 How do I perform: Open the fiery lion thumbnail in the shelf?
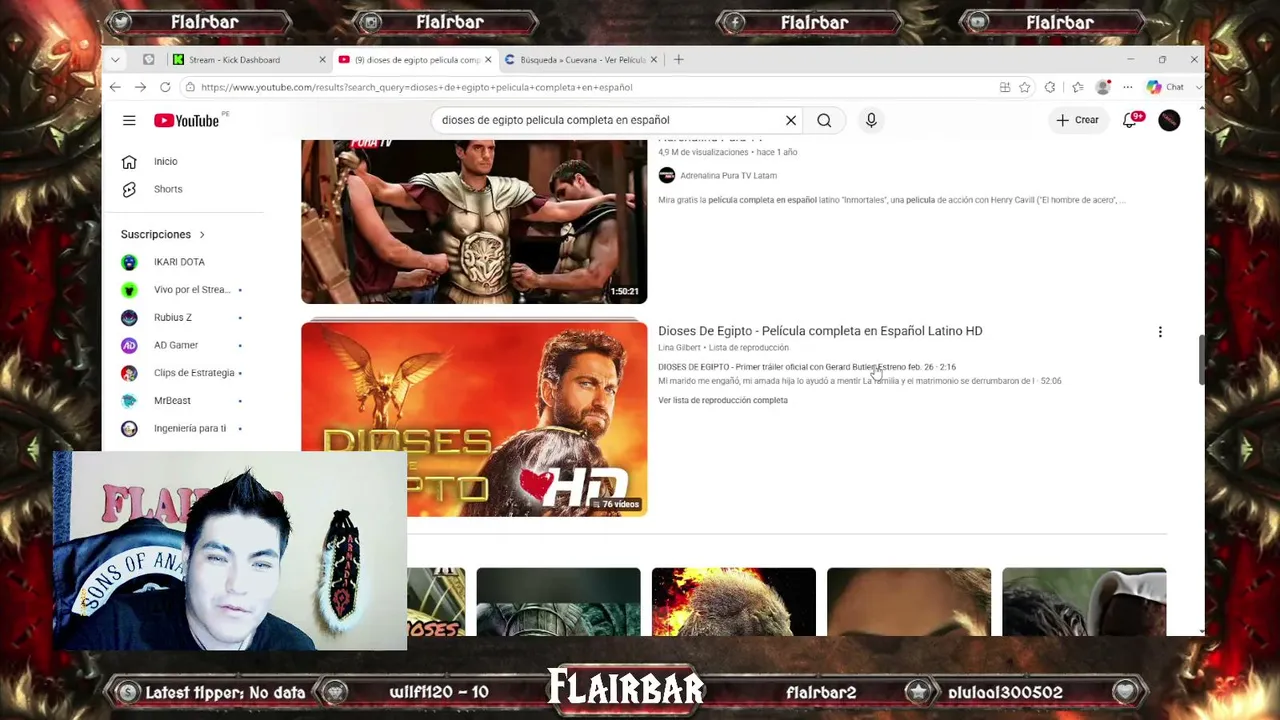click(x=733, y=602)
